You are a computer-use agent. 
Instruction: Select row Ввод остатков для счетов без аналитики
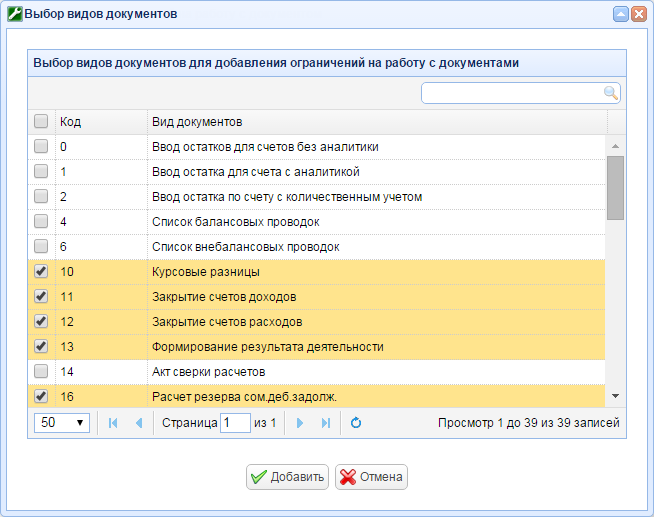317,147
